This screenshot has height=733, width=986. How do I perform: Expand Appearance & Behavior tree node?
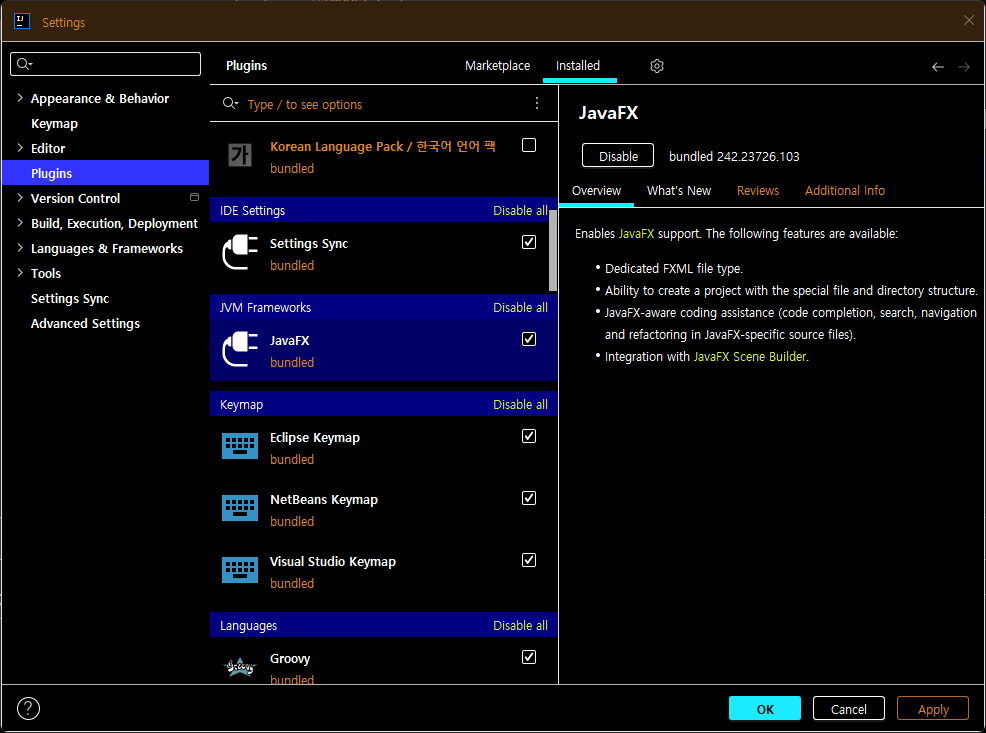pyautogui.click(x=19, y=98)
